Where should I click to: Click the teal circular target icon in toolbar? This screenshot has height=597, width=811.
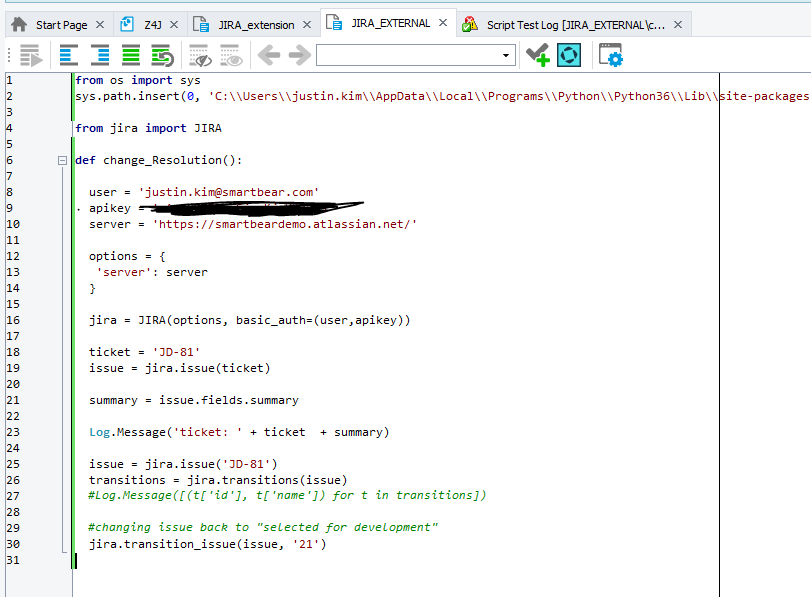[569, 56]
